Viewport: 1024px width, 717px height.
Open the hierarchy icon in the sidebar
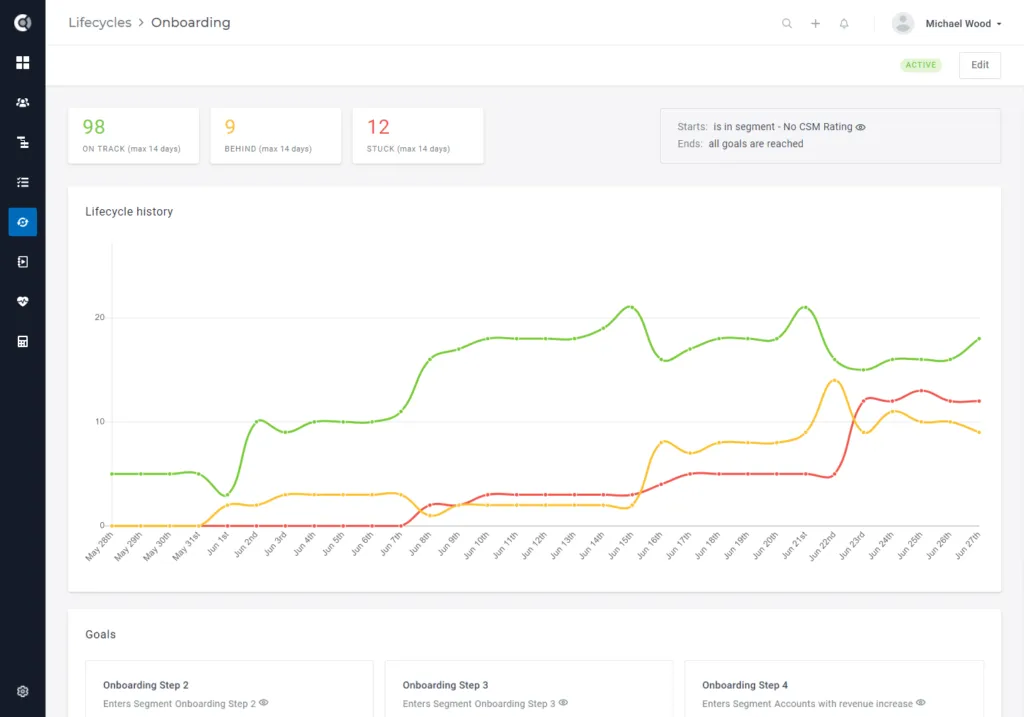22,142
